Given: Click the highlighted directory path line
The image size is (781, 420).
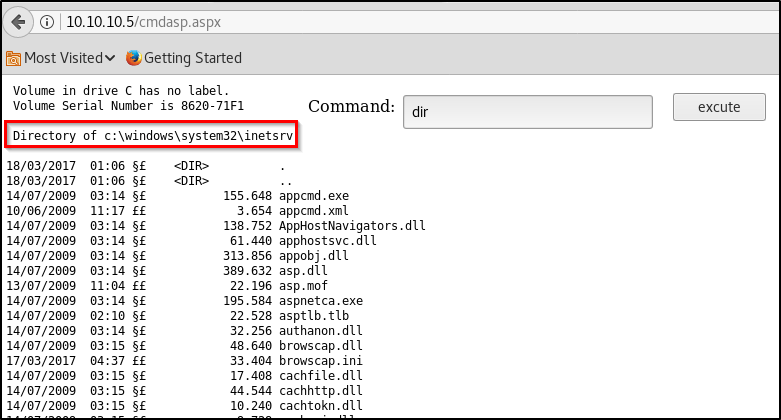Looking at the screenshot, I should click(157, 135).
